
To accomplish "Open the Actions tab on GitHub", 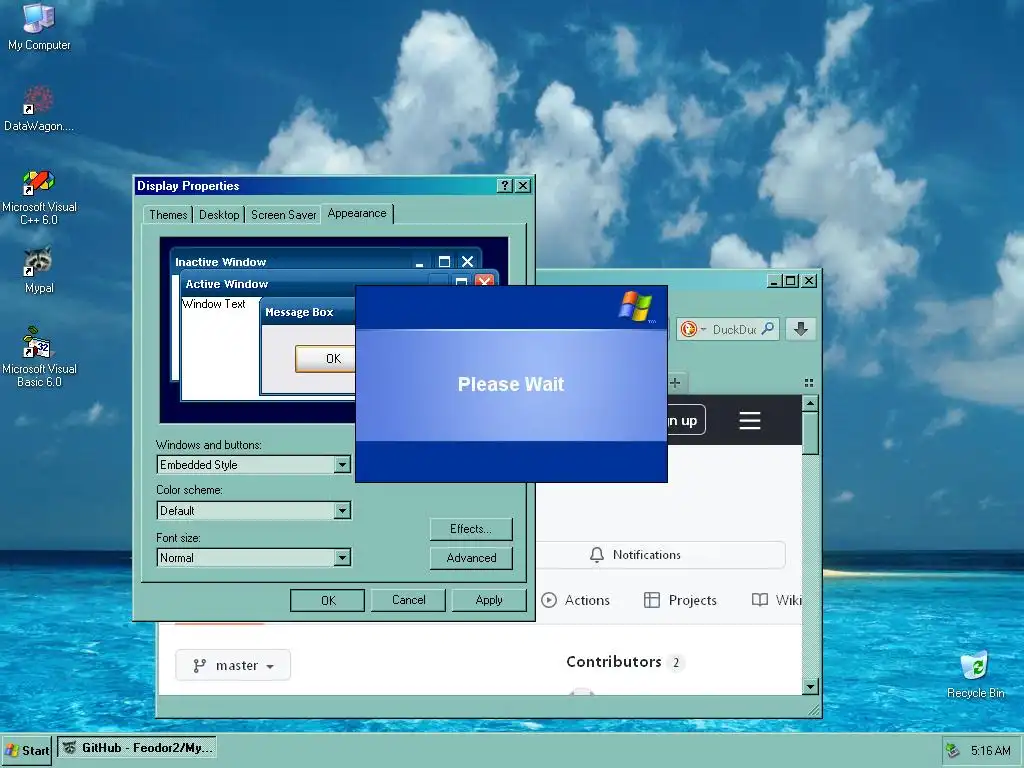I will (x=575, y=600).
